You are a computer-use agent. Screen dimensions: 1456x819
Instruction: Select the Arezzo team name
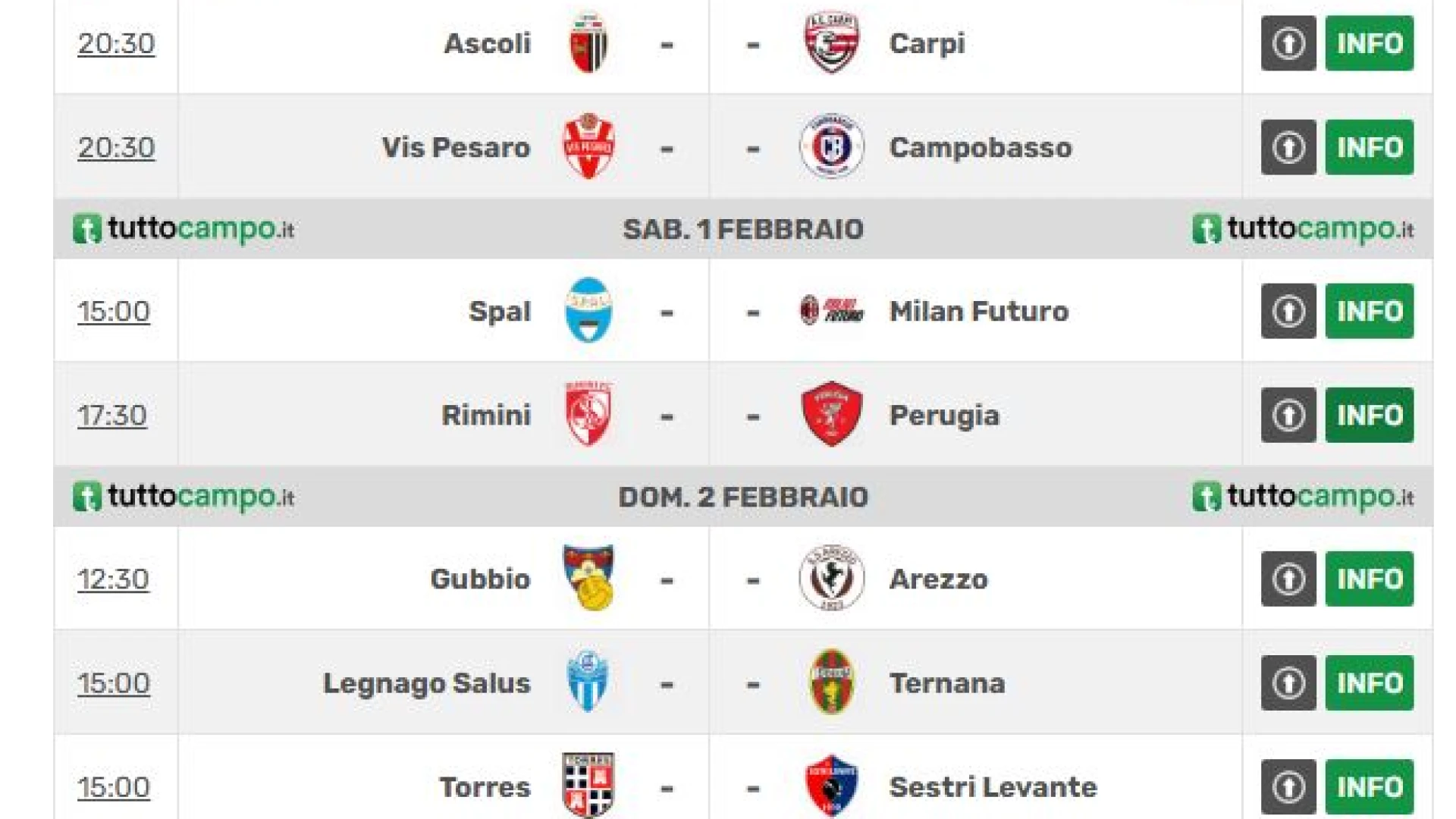[938, 579]
